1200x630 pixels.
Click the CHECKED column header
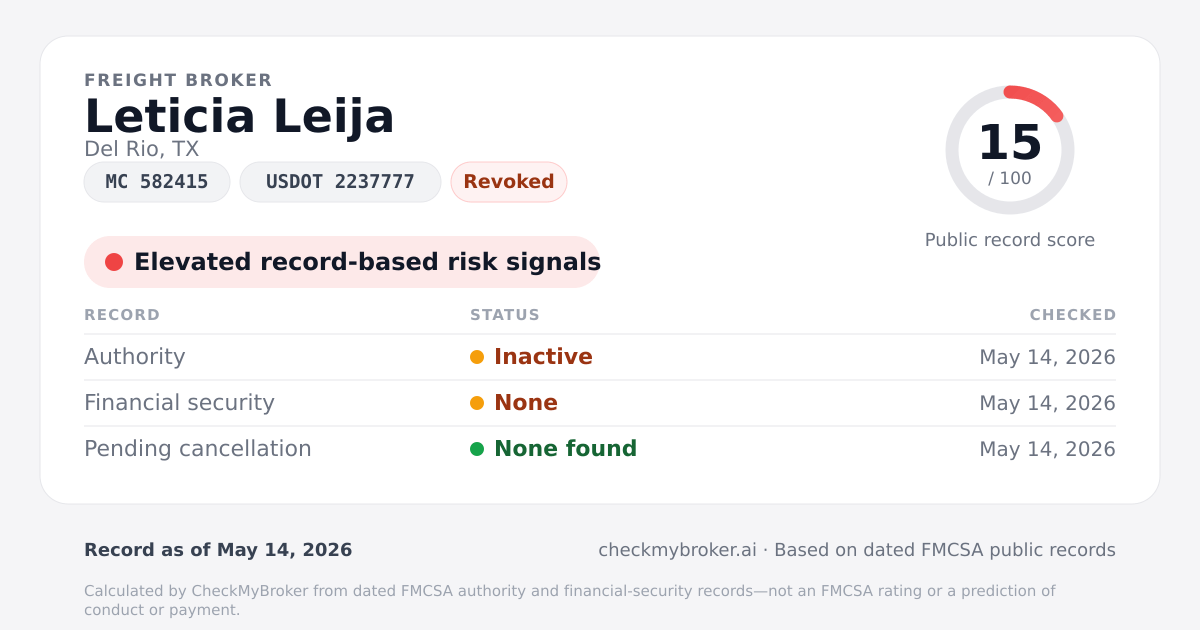(x=1073, y=315)
